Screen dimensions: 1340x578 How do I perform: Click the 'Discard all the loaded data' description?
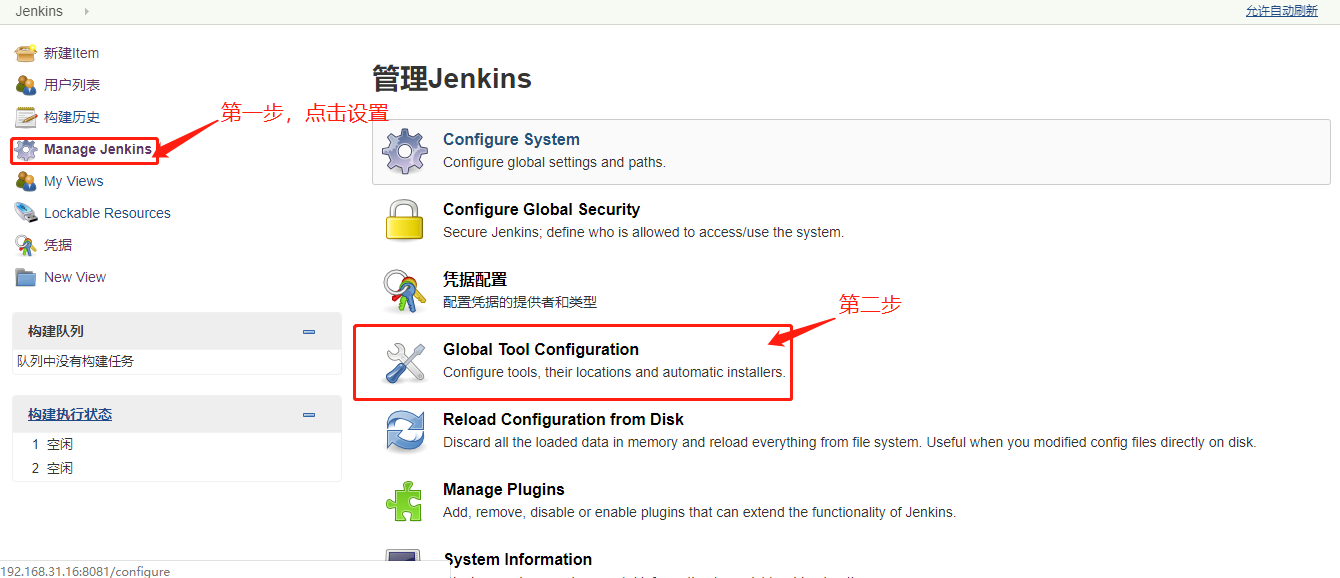[849, 442]
